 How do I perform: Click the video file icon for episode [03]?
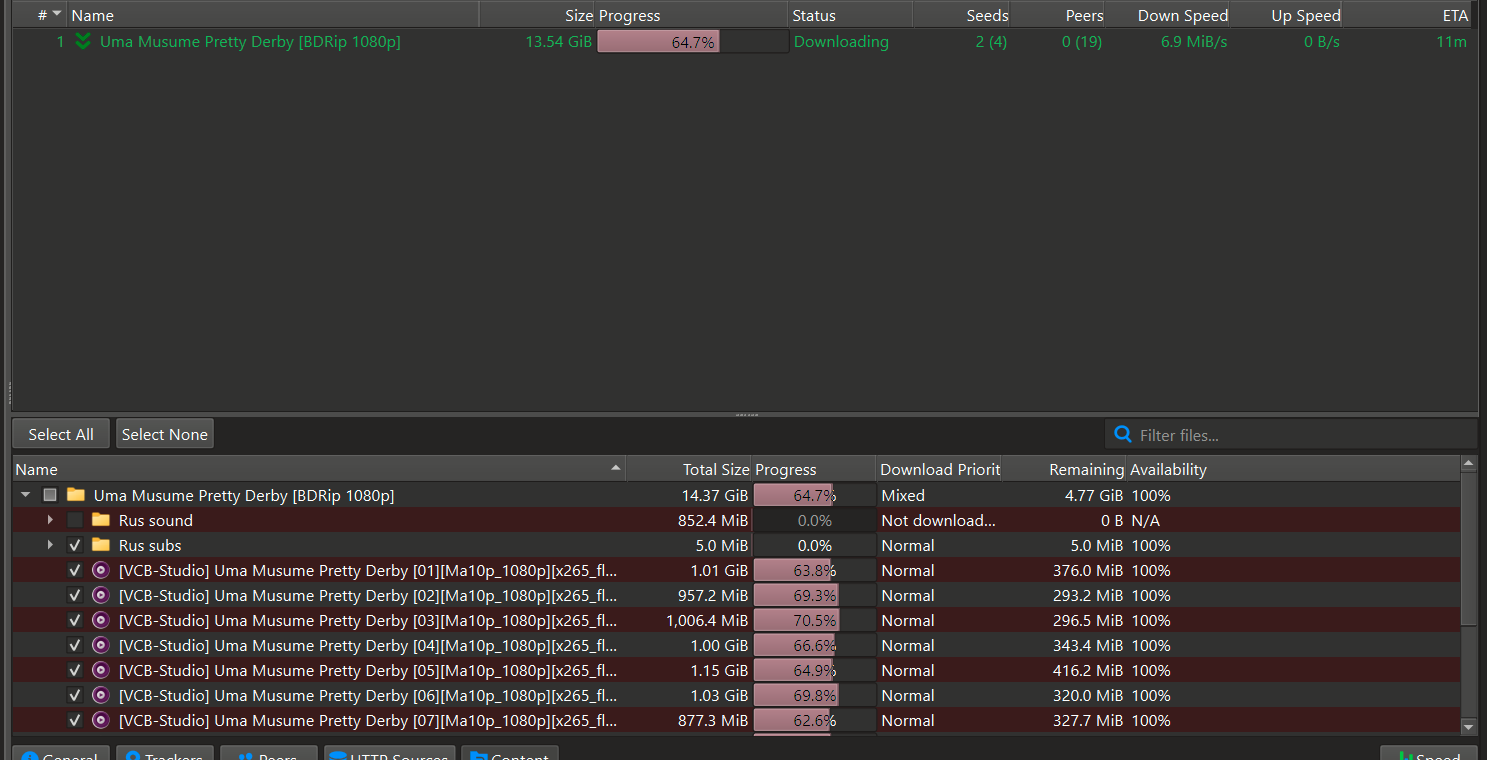[x=100, y=620]
